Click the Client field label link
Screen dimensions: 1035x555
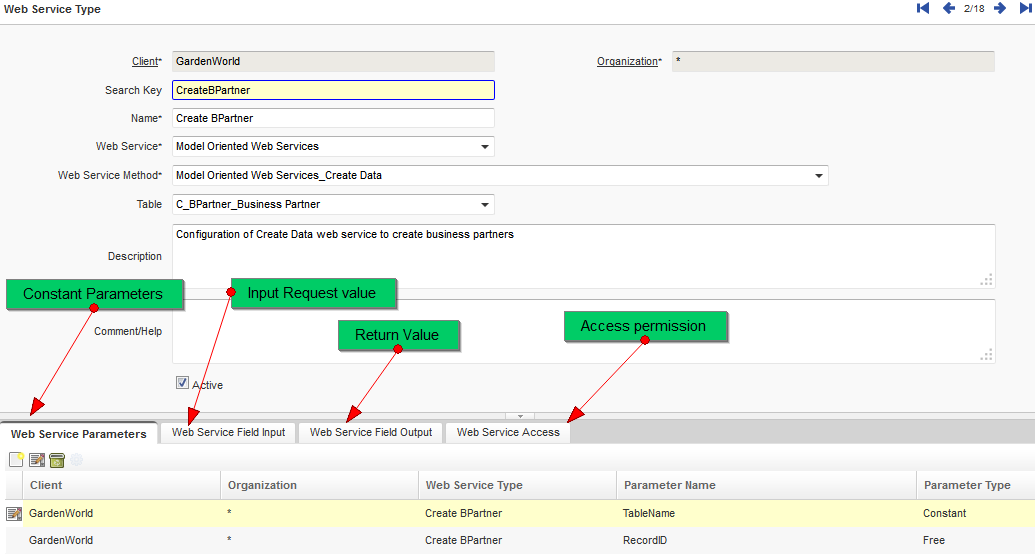coord(145,62)
